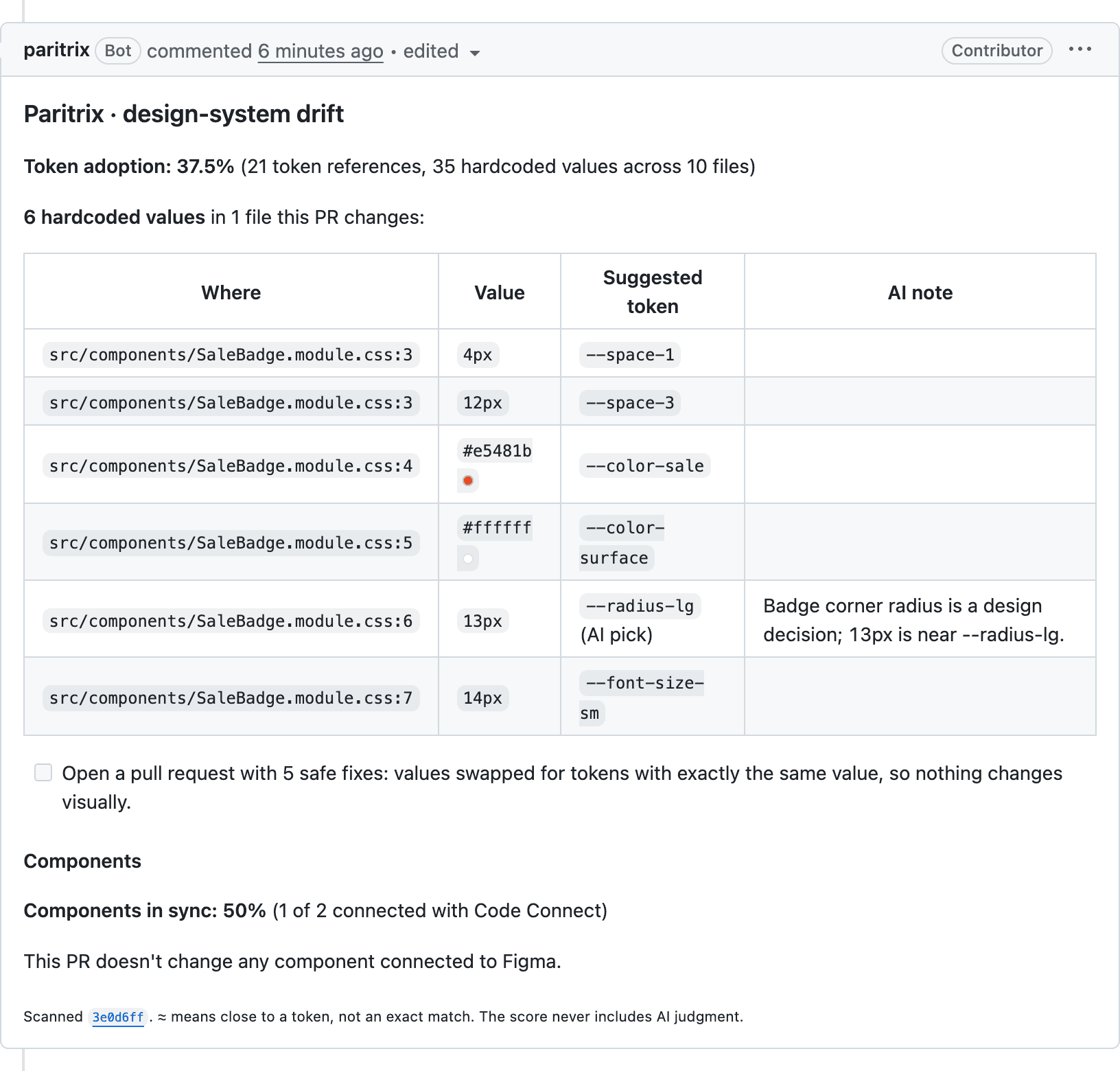This screenshot has height=1071, width=1120.
Task: Click the Components section heading
Action: coord(82,861)
